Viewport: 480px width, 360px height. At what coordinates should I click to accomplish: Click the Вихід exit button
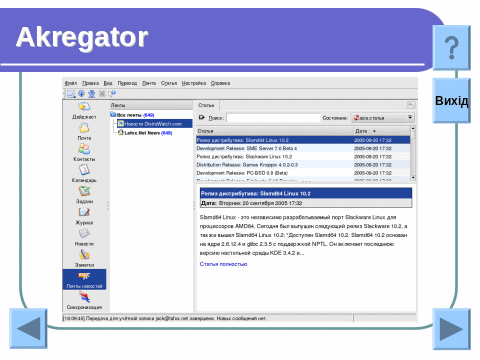pyautogui.click(x=452, y=101)
